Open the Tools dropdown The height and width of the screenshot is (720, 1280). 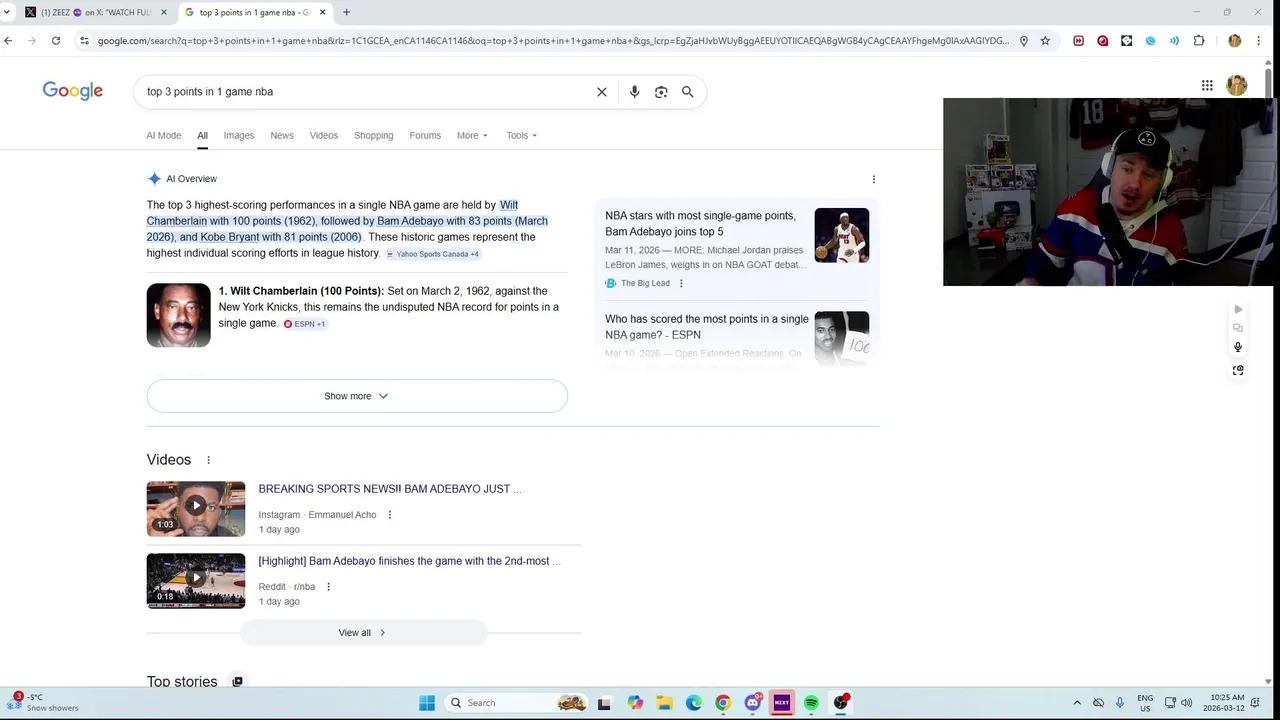pos(521,135)
